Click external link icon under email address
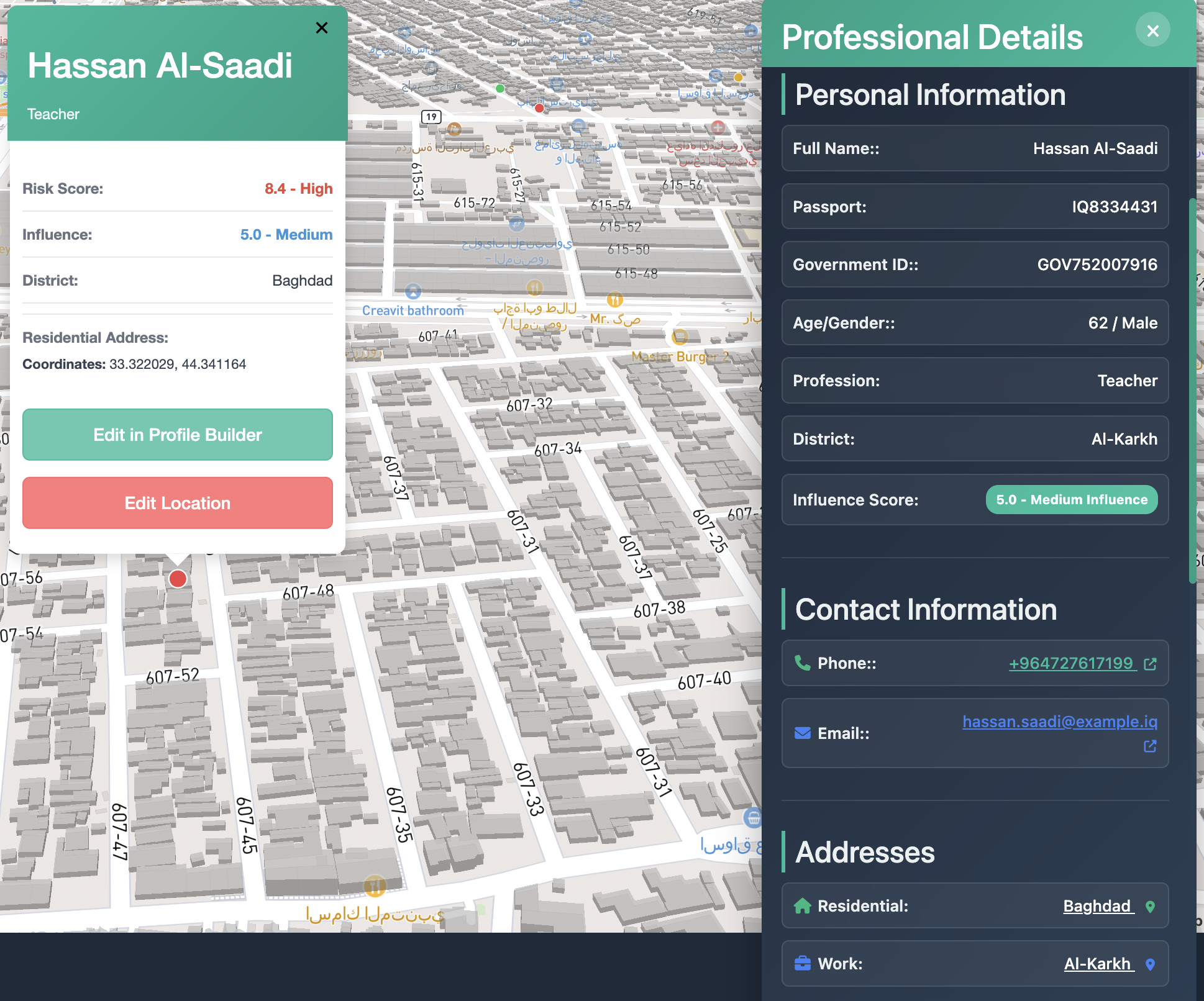 [1150, 746]
